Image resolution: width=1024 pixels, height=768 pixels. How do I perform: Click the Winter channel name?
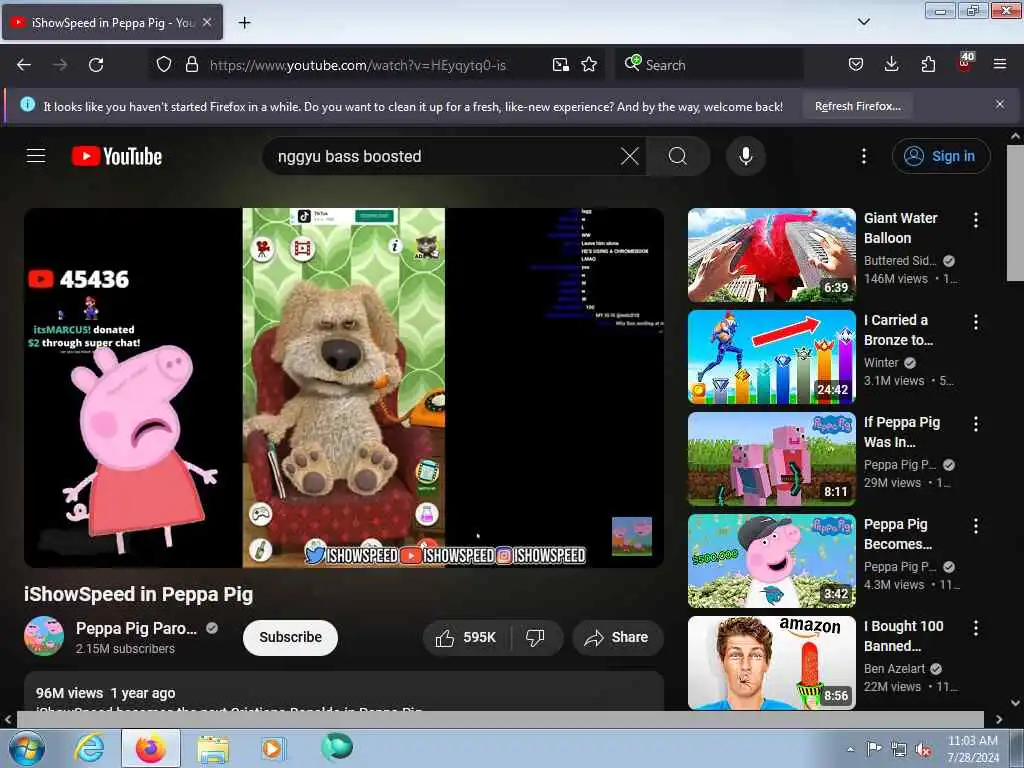(x=881, y=362)
